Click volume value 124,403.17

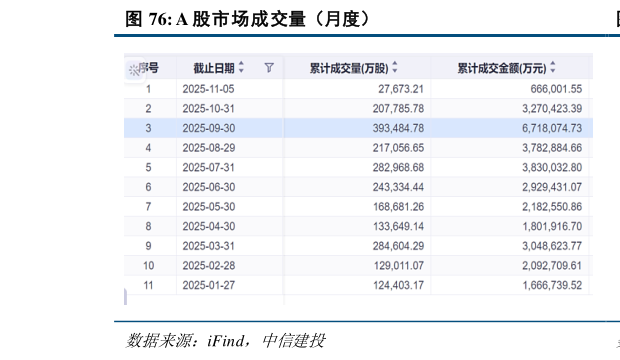tap(399, 285)
